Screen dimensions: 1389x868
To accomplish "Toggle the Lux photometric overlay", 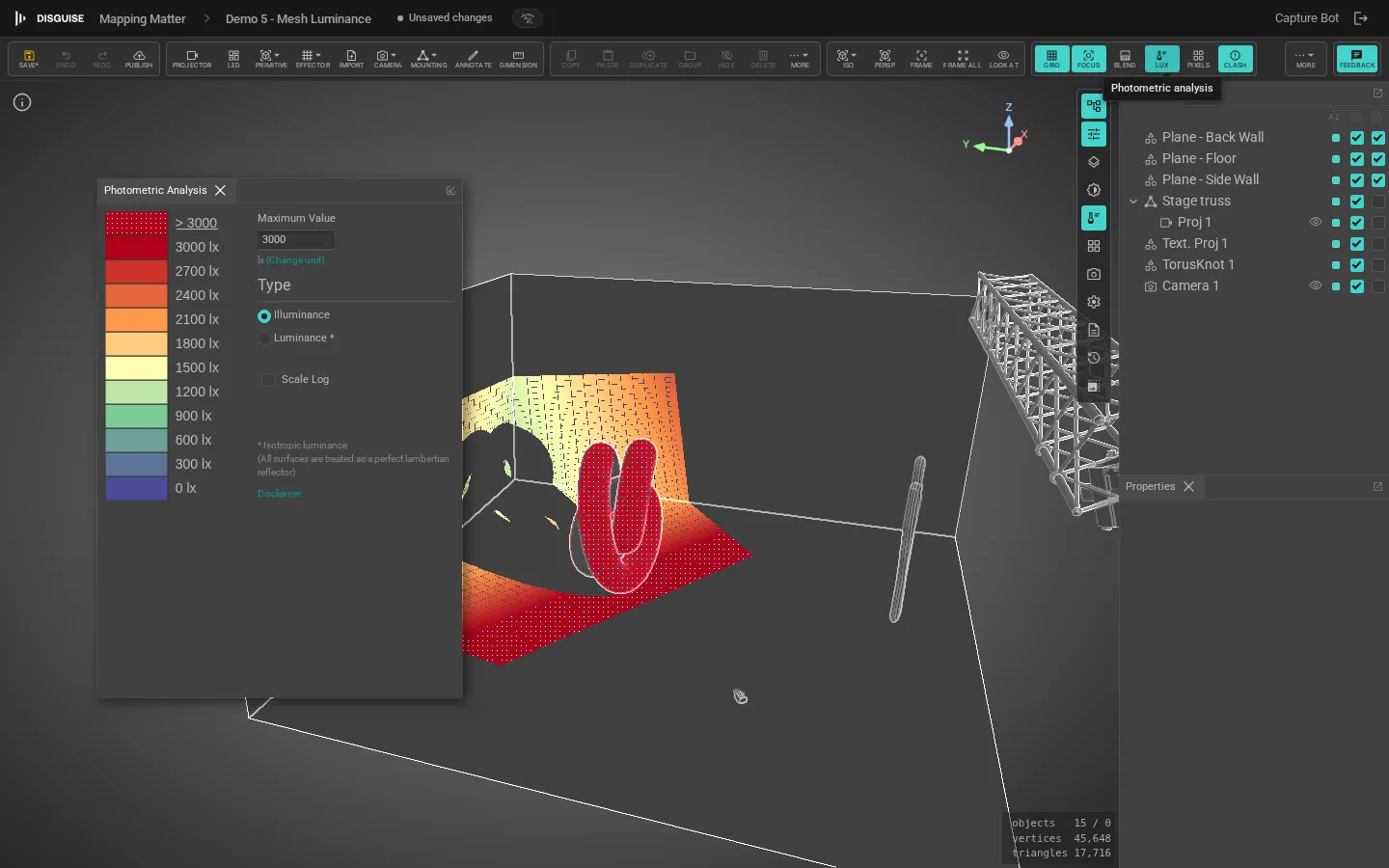I will pyautogui.click(x=1161, y=59).
